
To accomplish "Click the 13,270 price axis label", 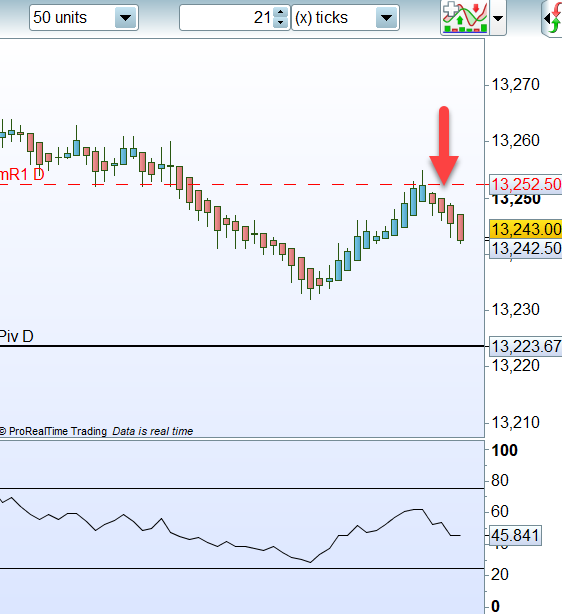I will coord(515,85).
